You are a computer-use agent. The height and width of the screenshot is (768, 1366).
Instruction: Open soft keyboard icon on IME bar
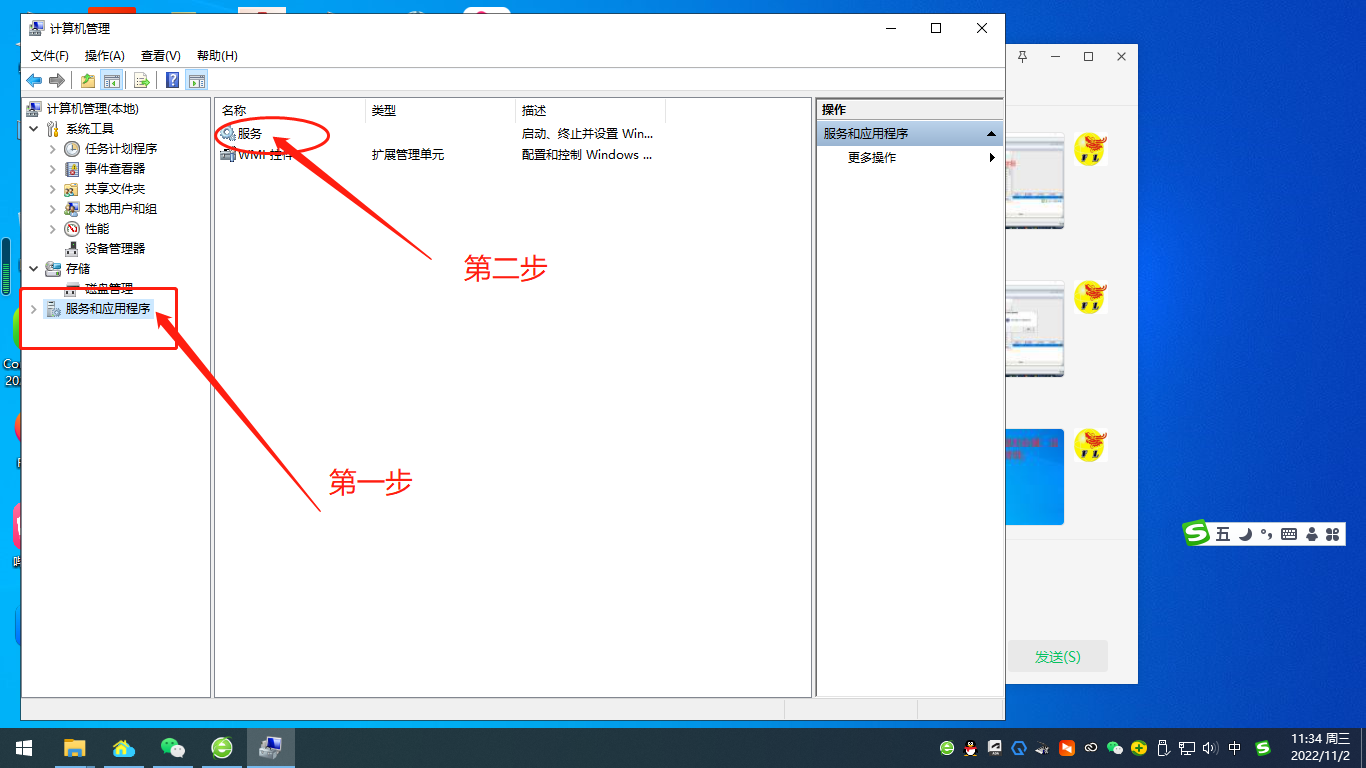(x=1288, y=535)
